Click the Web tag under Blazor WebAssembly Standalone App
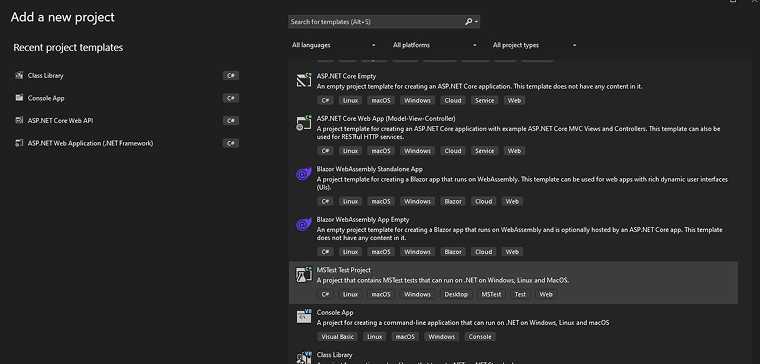The image size is (760, 364). (512, 201)
